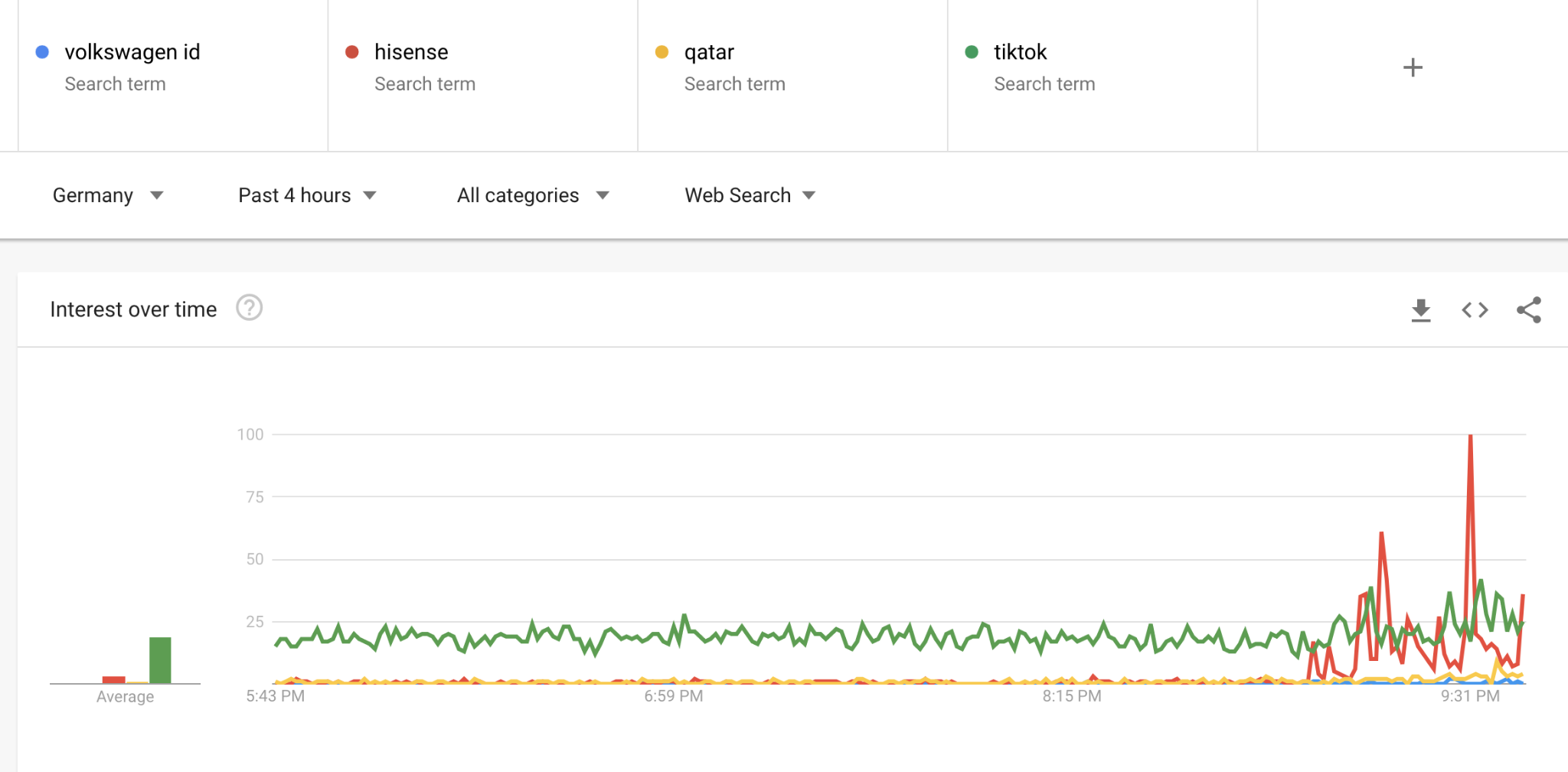Download the Interest over time data
This screenshot has width=1568, height=772.
(x=1421, y=310)
